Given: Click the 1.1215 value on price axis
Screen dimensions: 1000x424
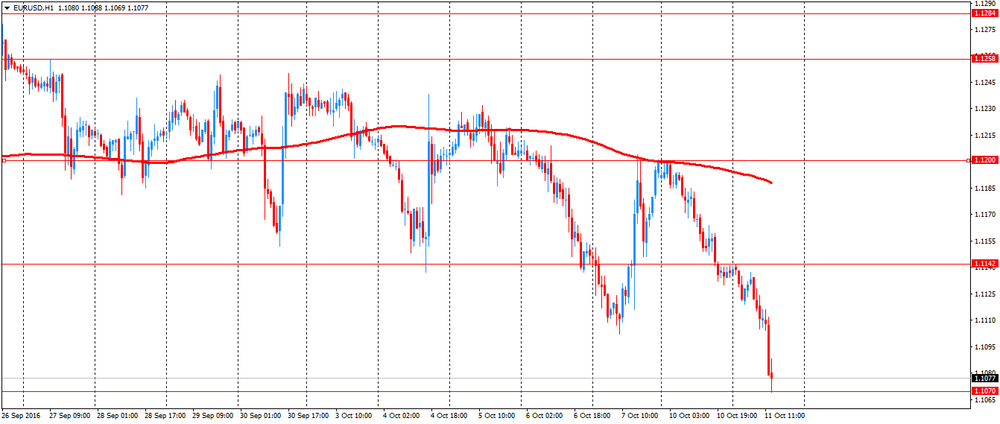Looking at the screenshot, I should click(x=983, y=136).
